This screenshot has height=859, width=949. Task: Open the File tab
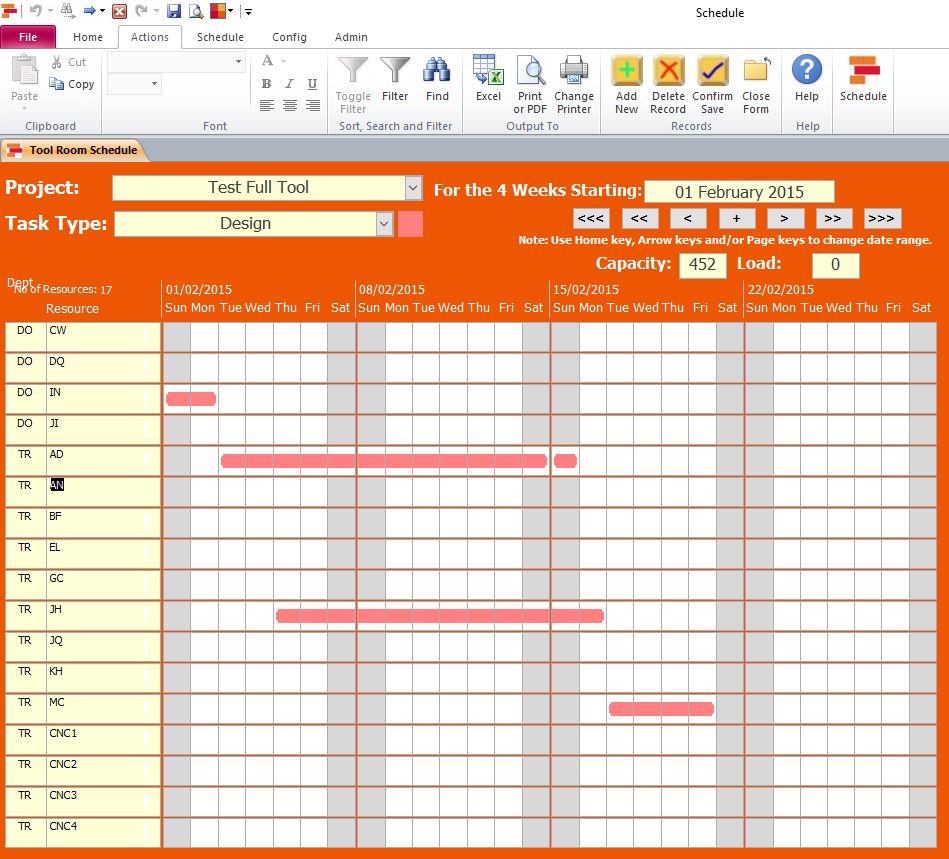28,37
